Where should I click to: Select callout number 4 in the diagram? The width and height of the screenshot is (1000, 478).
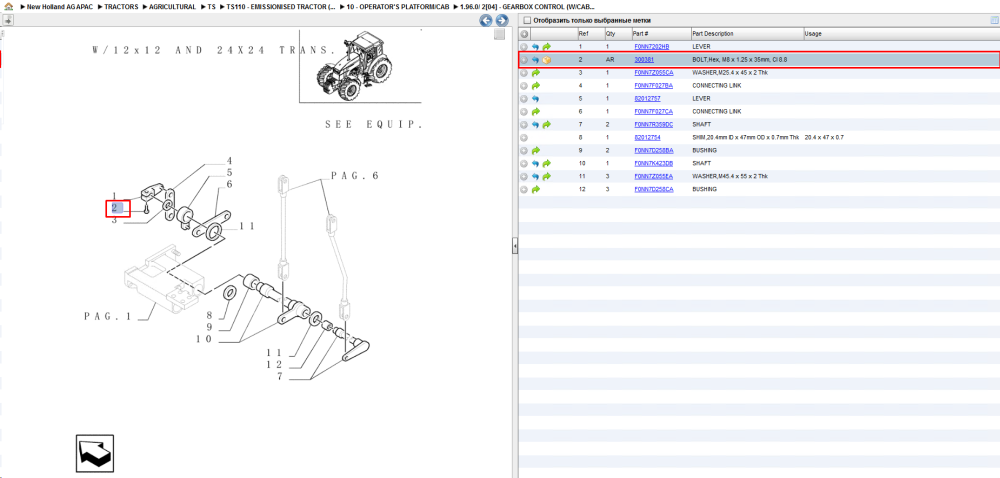[x=229, y=161]
